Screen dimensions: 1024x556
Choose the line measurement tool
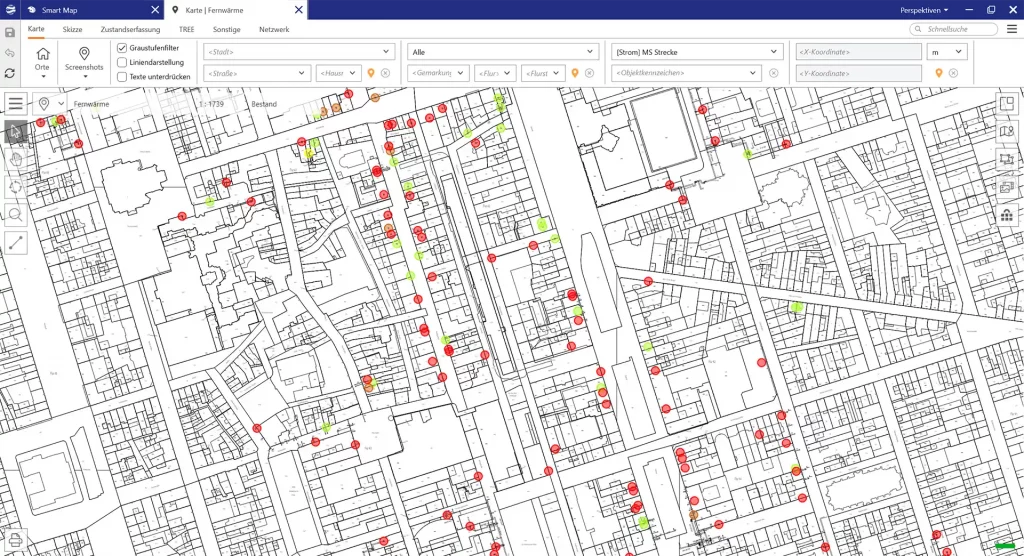(x=15, y=241)
